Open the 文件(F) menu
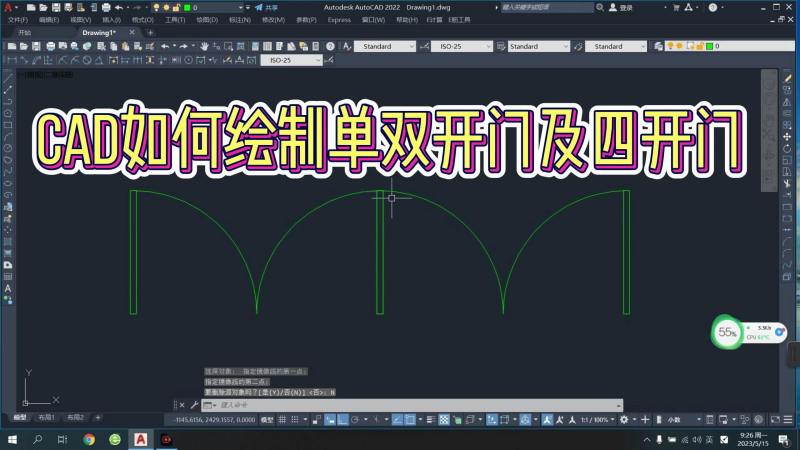800x450 pixels. tap(18, 20)
